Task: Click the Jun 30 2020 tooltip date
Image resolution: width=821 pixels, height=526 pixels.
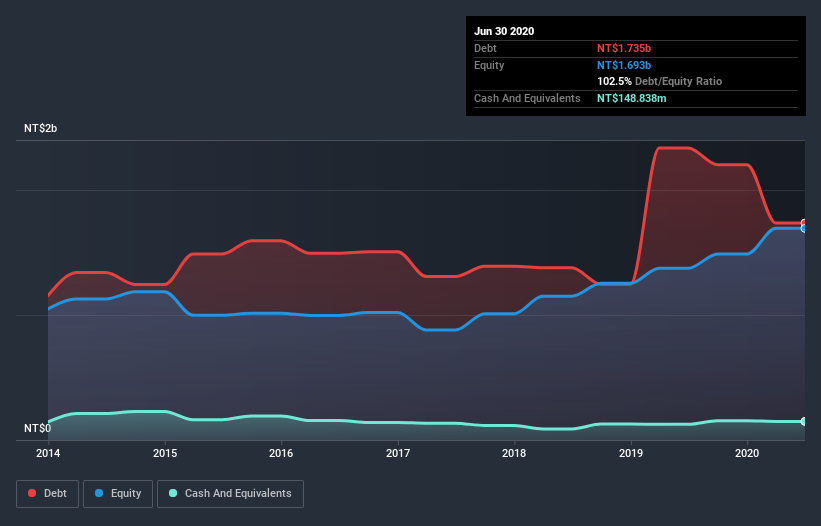Action: [504, 31]
